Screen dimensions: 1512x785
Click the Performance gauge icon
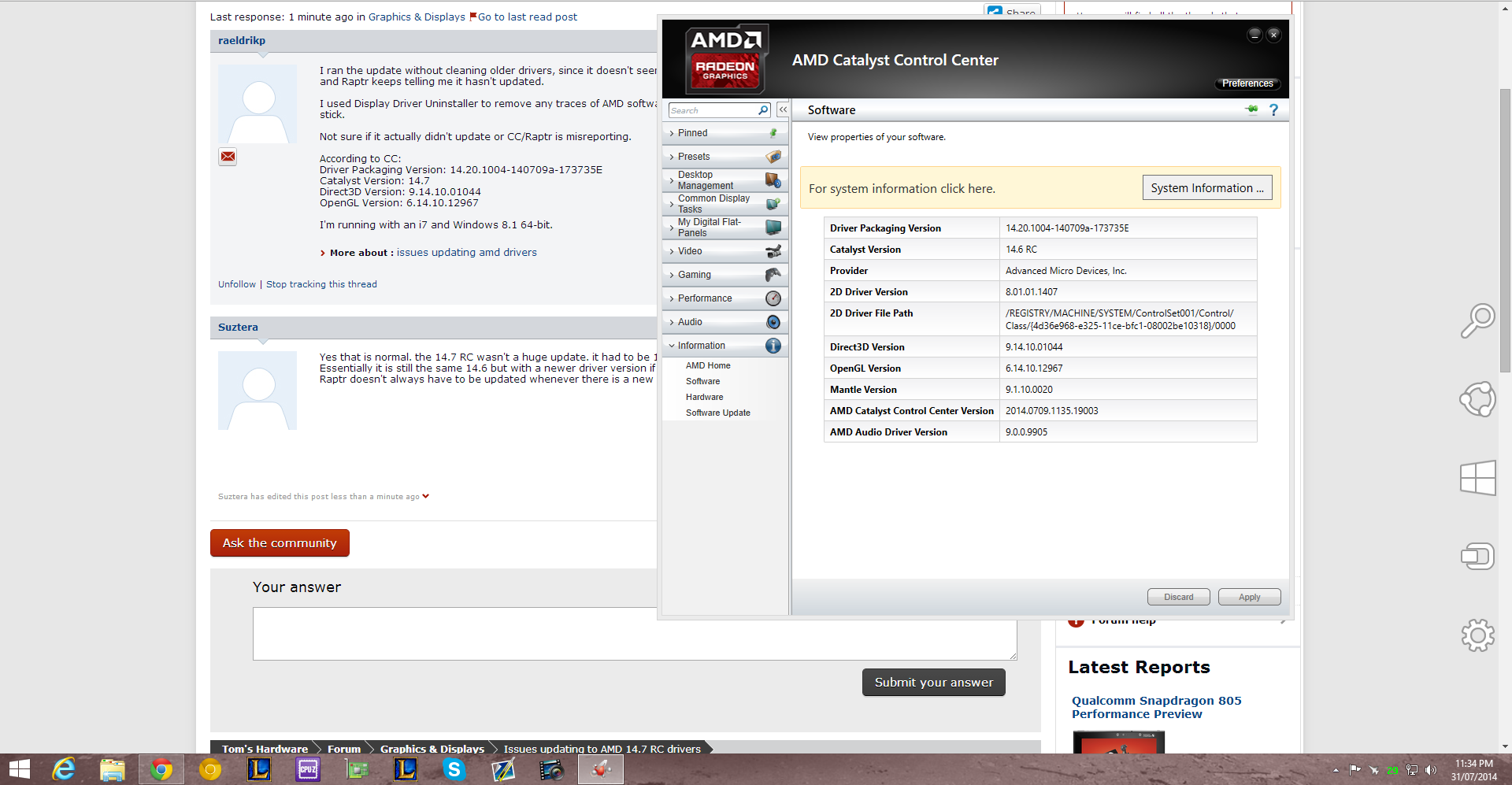click(x=773, y=298)
